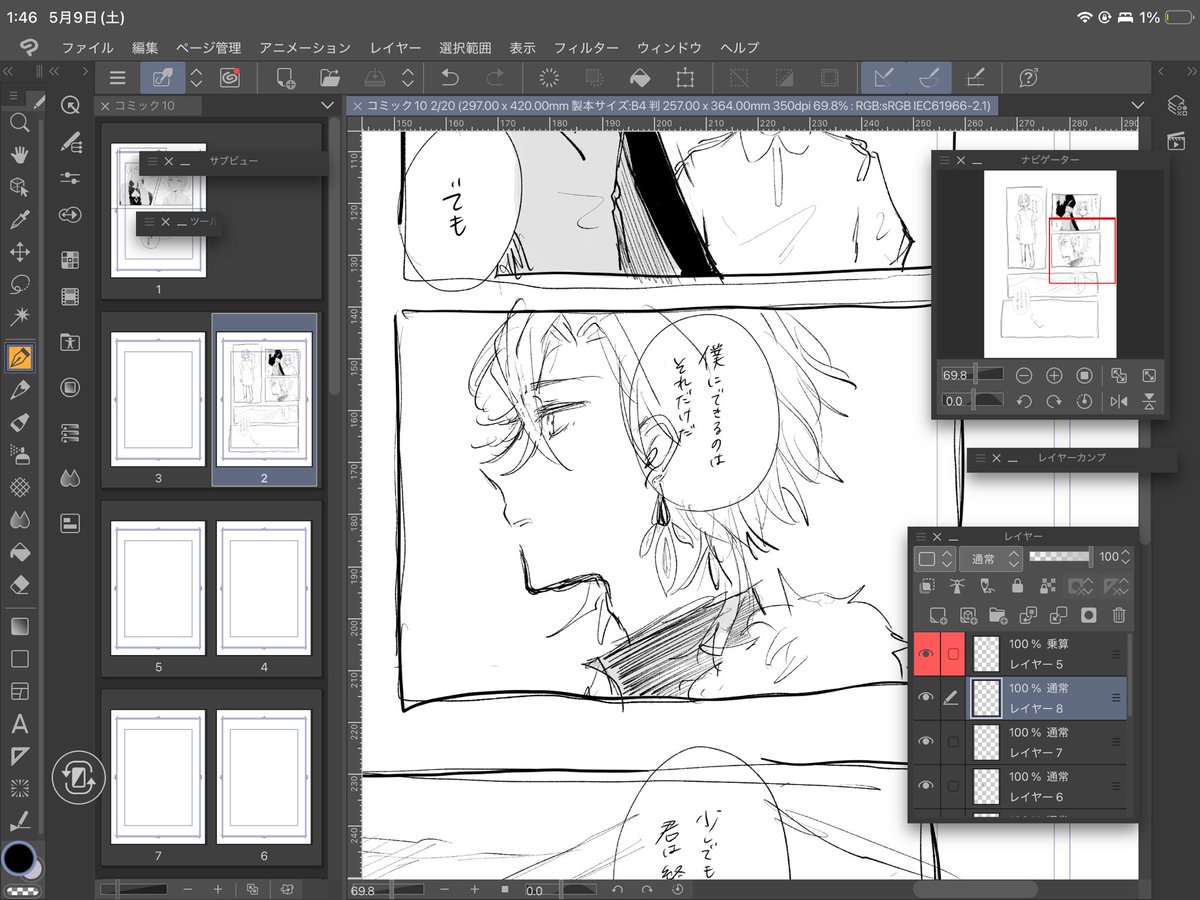Viewport: 1200px width, 900px height.
Task: Click the Fill bucket command icon
Action: pos(641,78)
